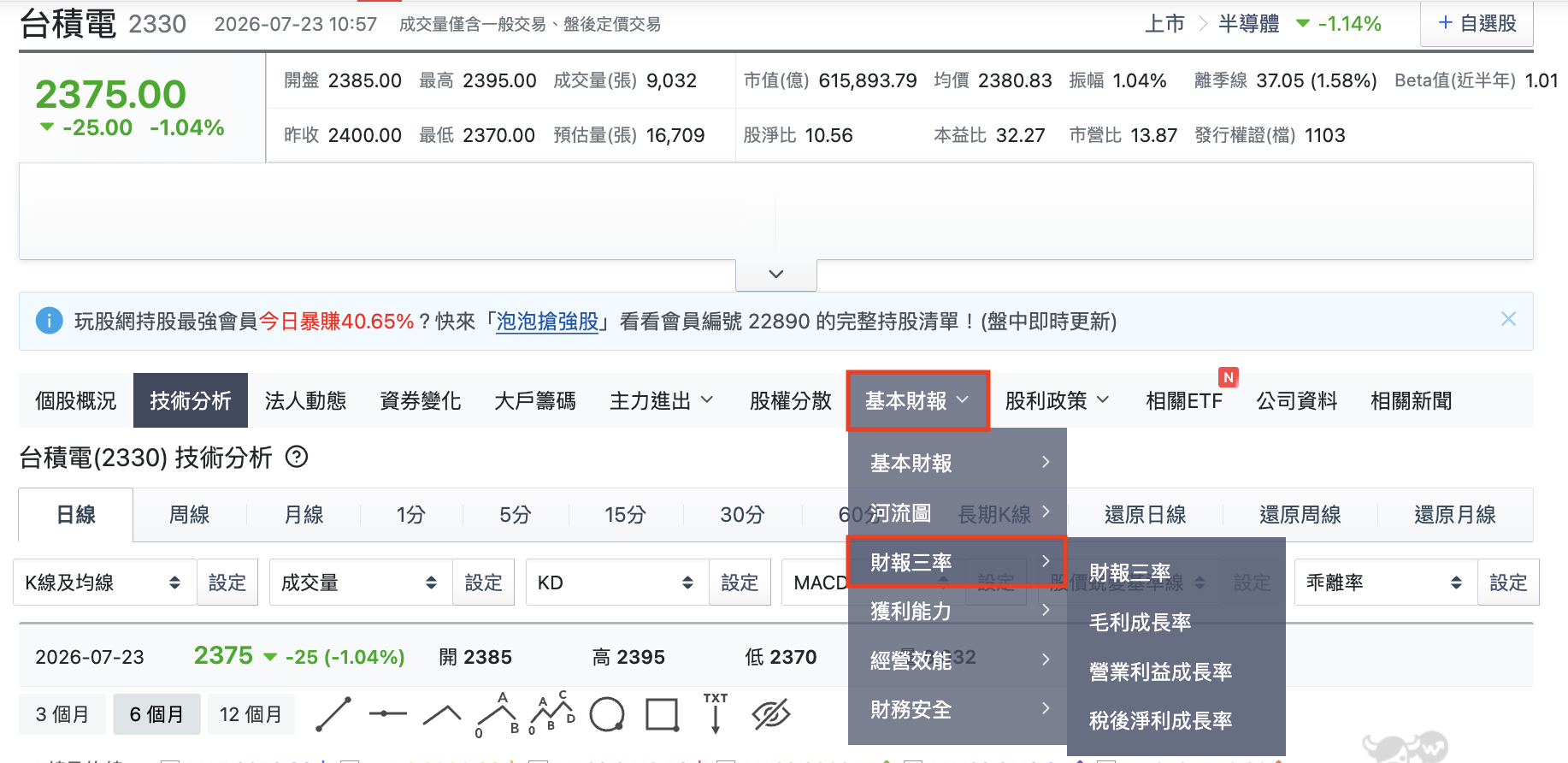Open the 公司資料 tab

1296,400
